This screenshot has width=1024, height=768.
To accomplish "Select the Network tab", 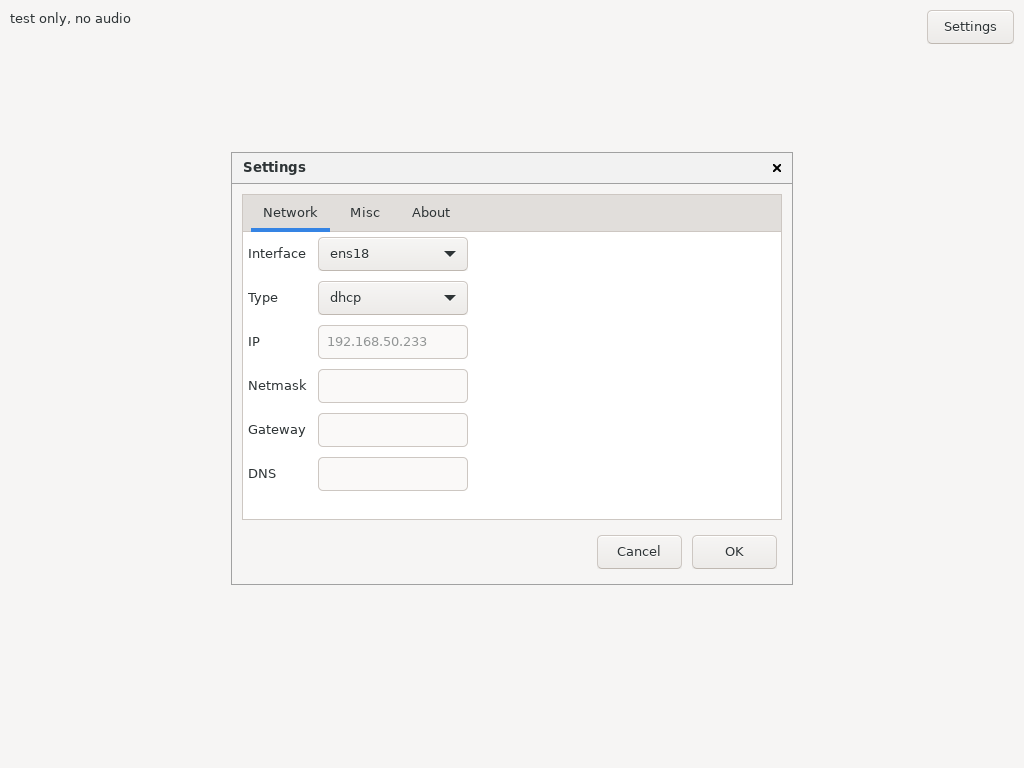I will click(290, 212).
